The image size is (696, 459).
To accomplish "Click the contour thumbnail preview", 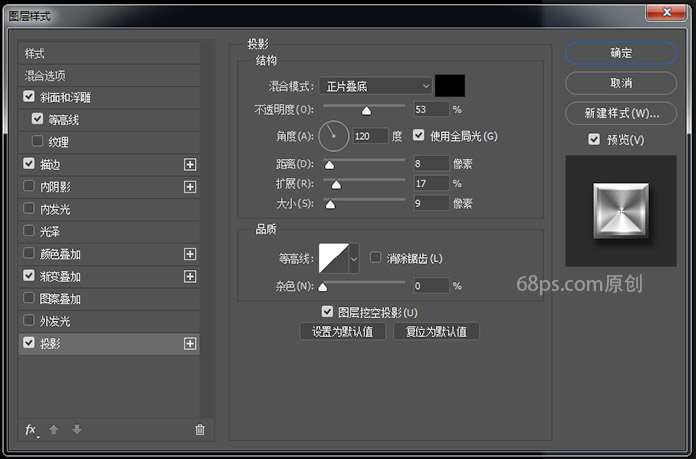I will (x=334, y=258).
